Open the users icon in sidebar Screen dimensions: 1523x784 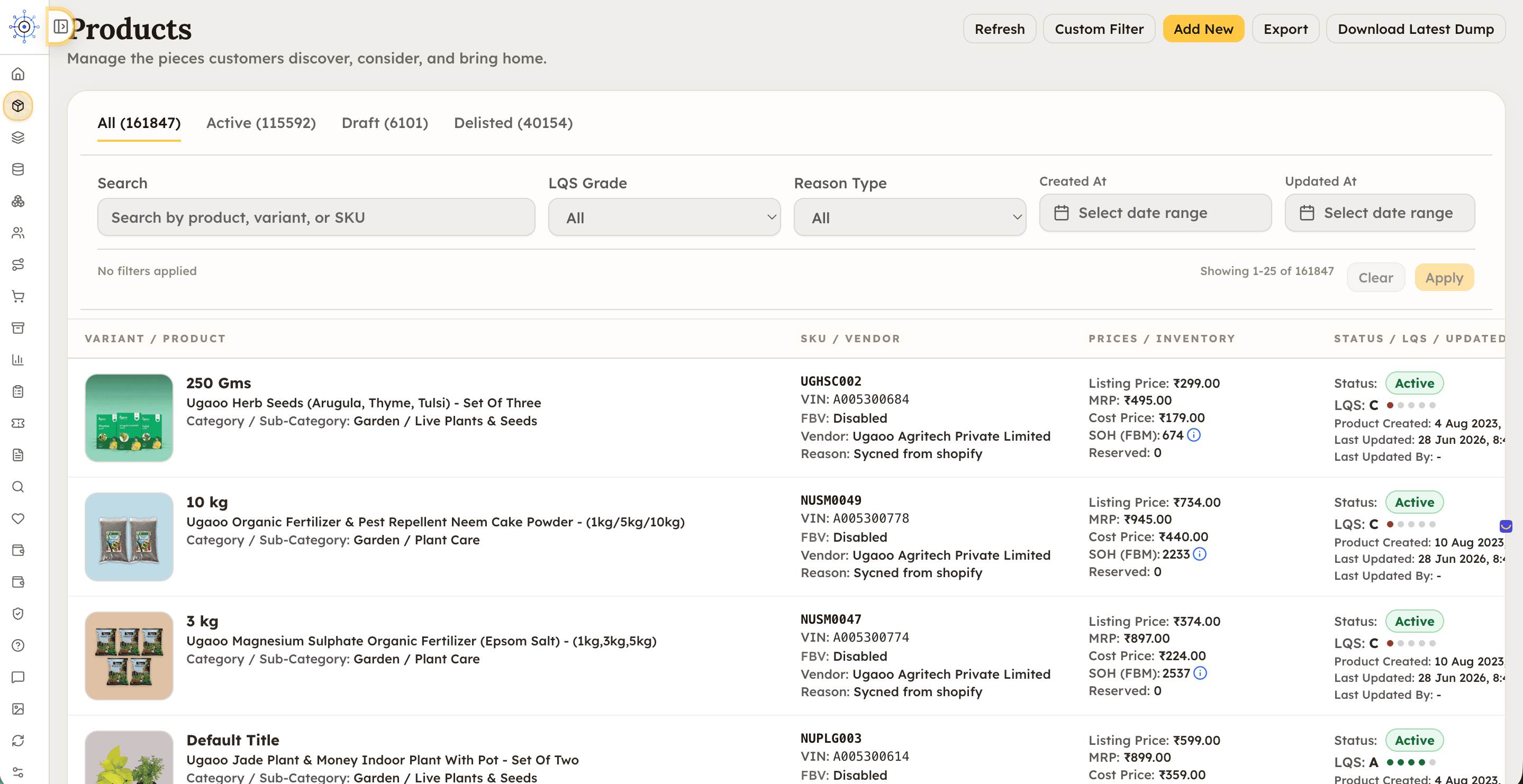pyautogui.click(x=19, y=233)
